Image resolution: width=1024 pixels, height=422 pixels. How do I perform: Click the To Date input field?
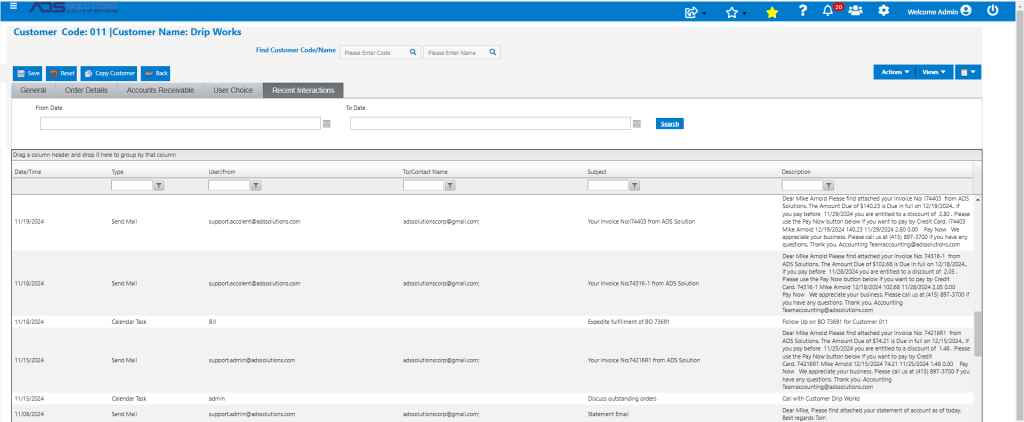click(490, 123)
